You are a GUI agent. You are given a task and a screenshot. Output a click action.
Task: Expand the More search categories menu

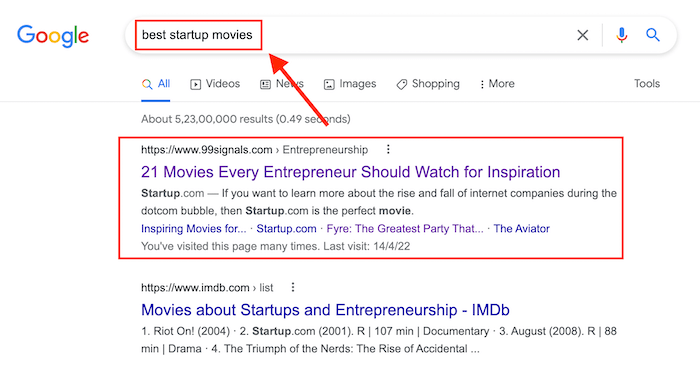pos(497,84)
